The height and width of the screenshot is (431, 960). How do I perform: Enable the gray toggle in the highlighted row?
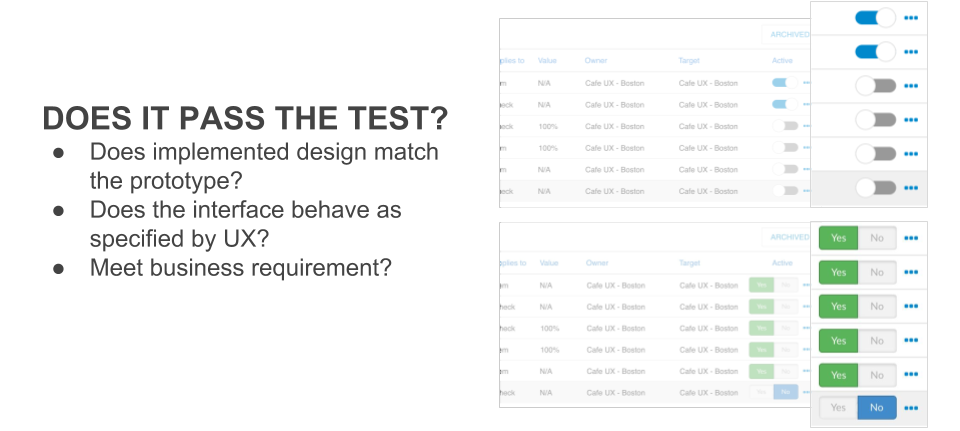(x=876, y=188)
